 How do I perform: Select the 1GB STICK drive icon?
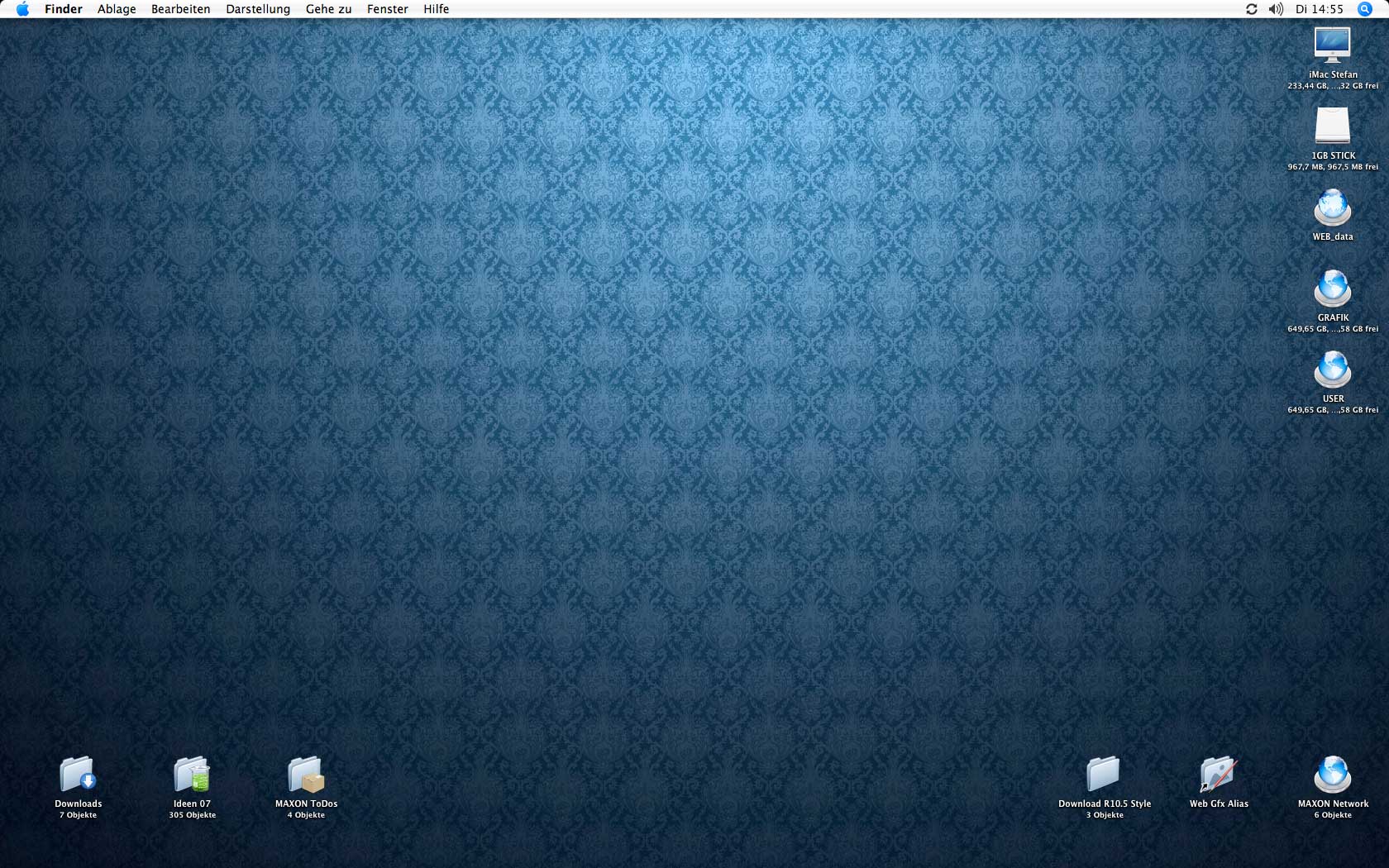click(1333, 126)
